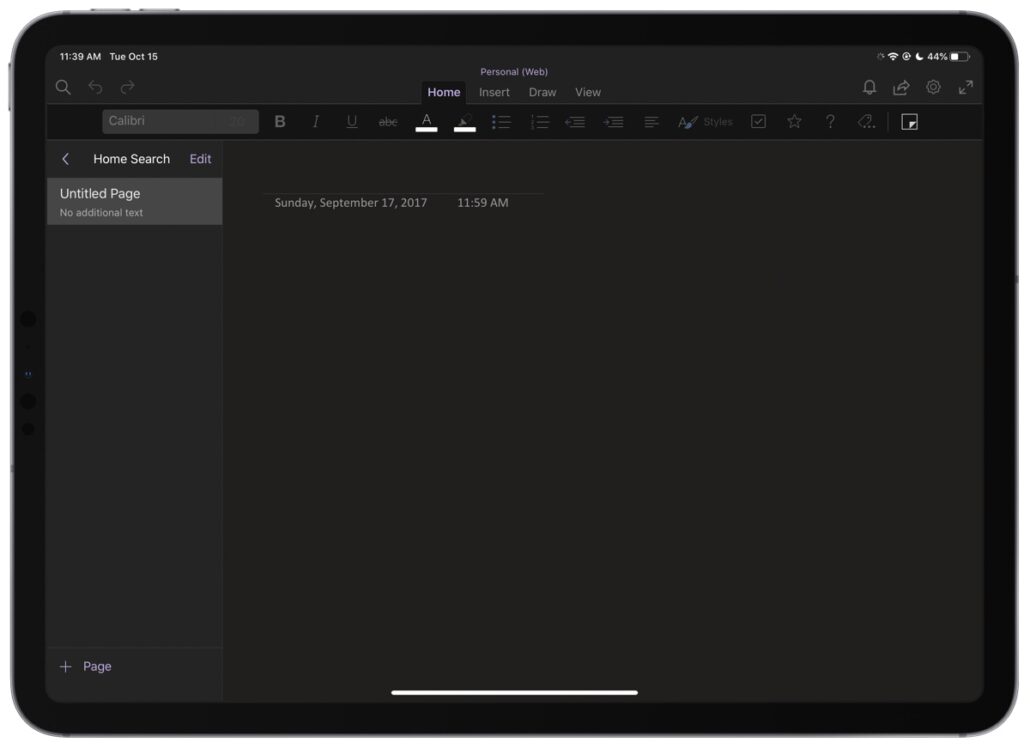
Task: Collapse the notebook list with the back chevron
Action: click(x=66, y=158)
